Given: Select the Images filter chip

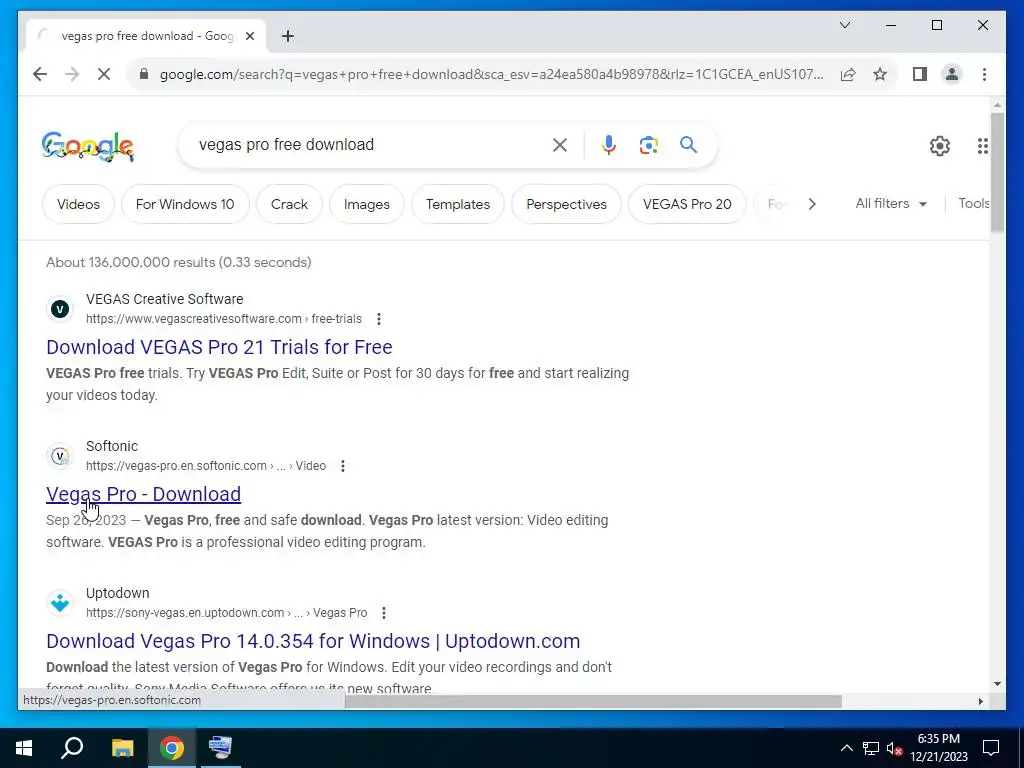Looking at the screenshot, I should coord(366,204).
